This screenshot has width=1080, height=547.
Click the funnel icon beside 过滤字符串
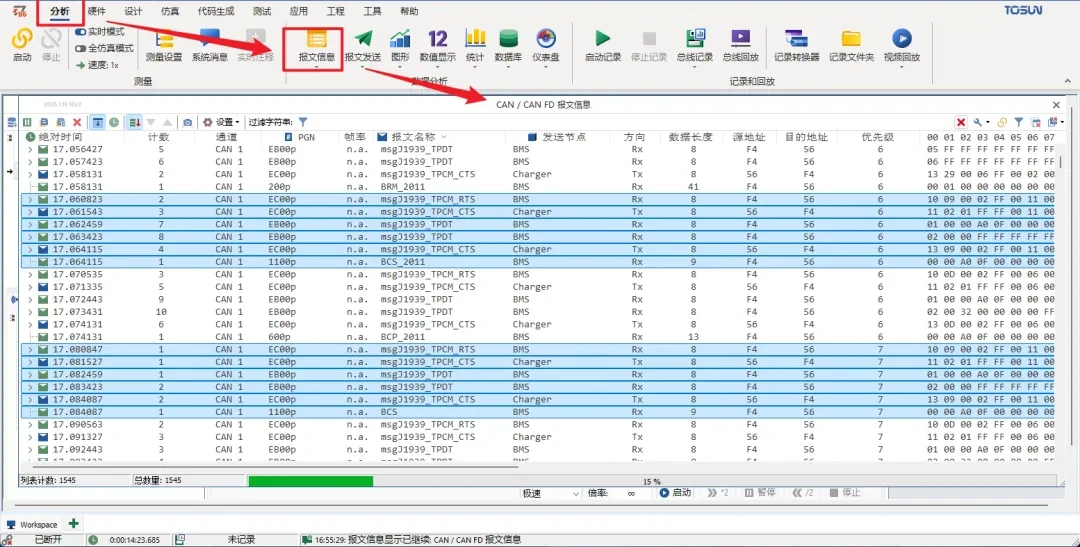(x=302, y=122)
